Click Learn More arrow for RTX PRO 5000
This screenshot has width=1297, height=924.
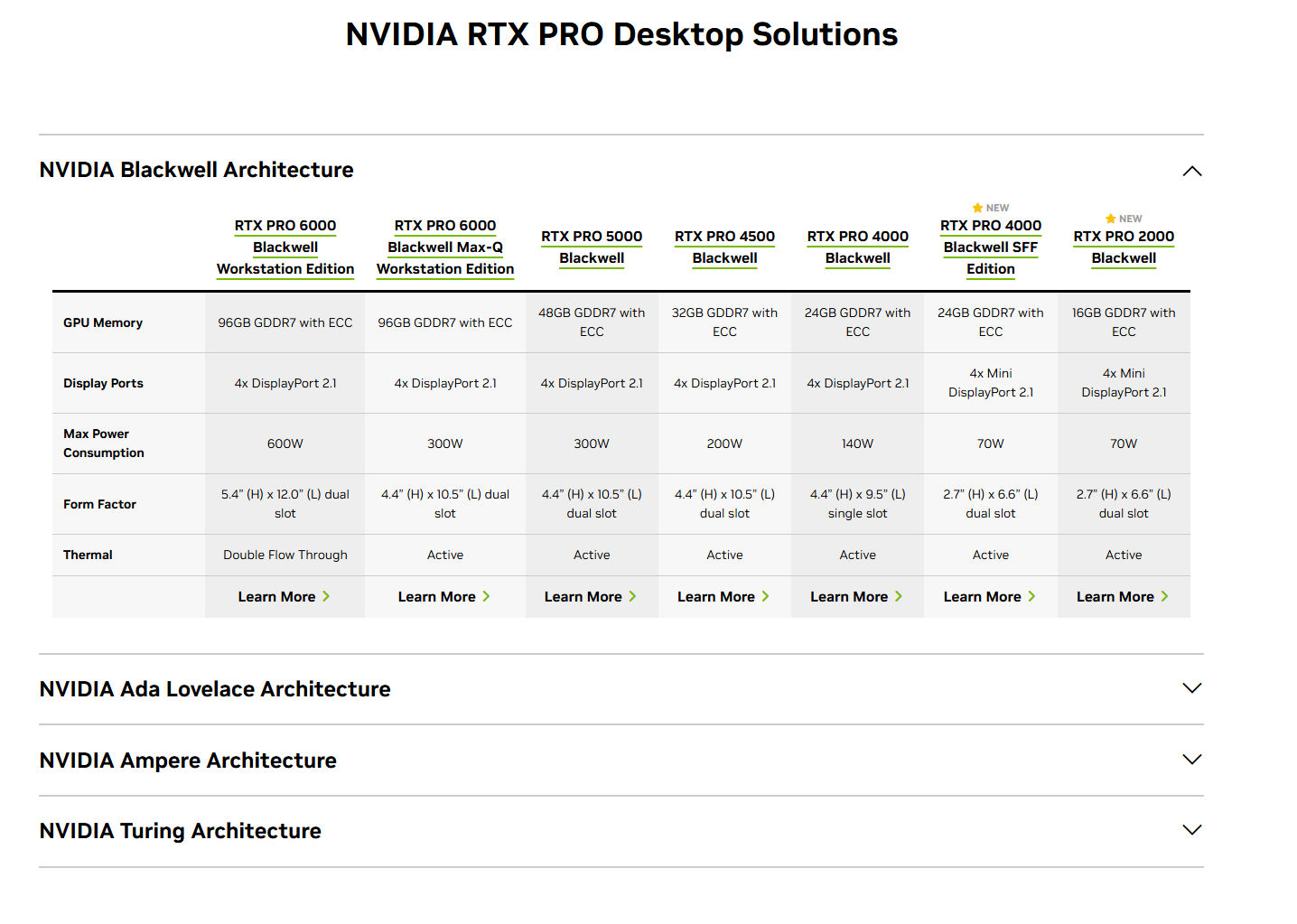632,597
